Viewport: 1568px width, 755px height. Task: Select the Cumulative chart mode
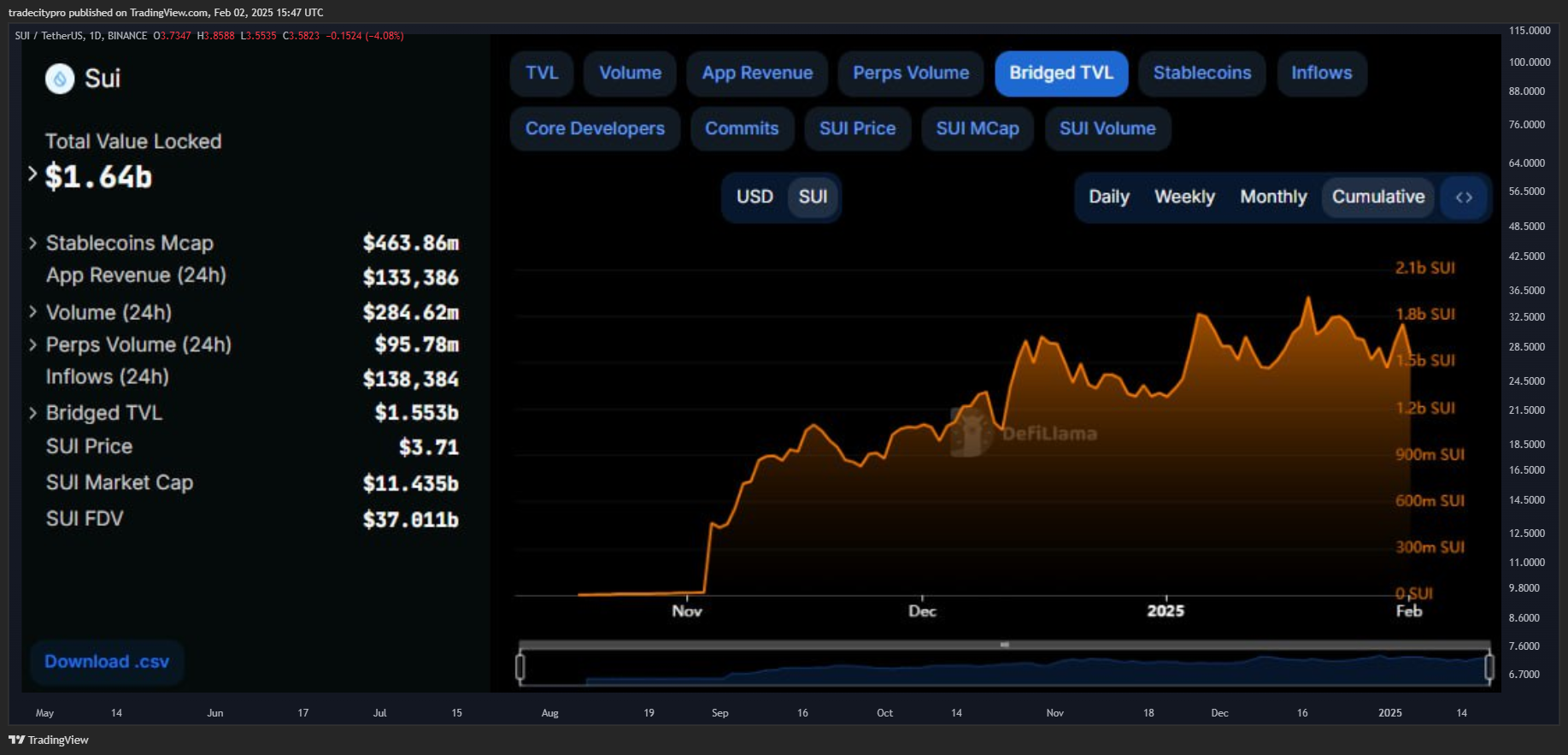[x=1377, y=197]
